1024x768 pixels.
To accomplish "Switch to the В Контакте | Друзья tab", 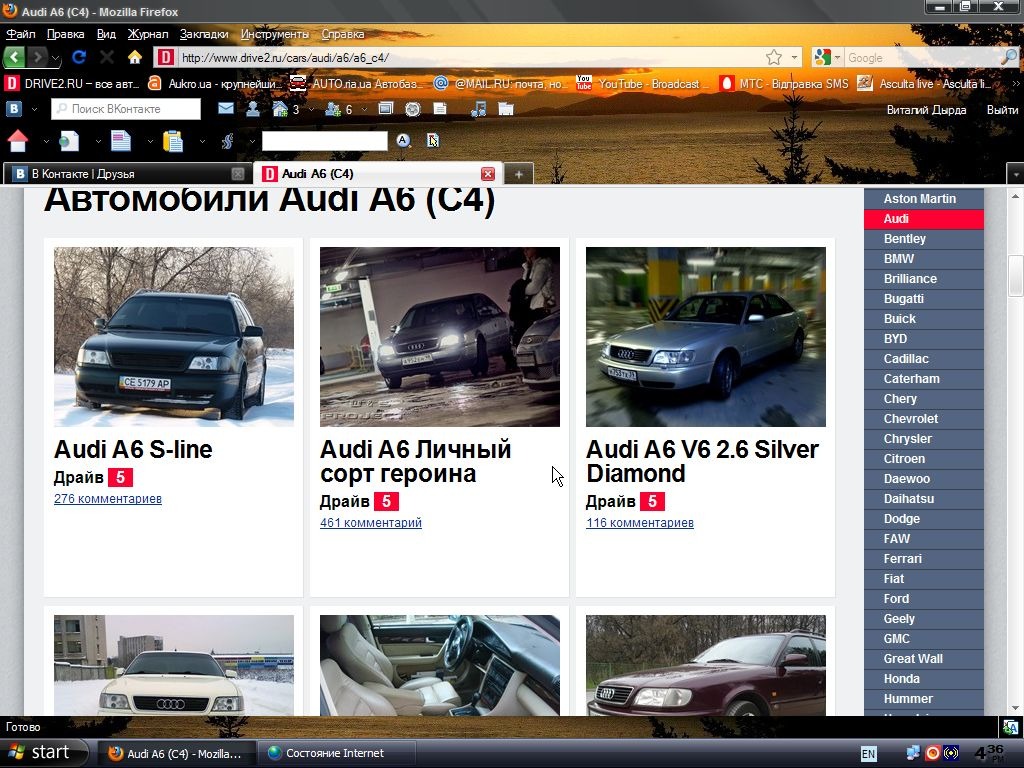I will tap(126, 174).
